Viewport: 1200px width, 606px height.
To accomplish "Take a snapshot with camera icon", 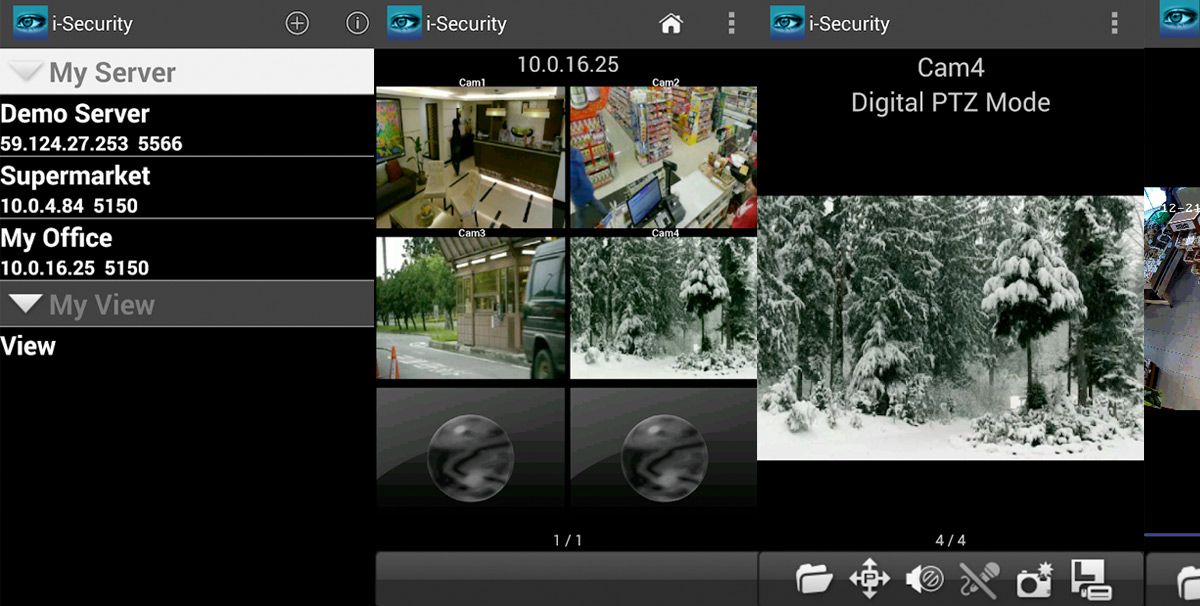I will click(x=1034, y=579).
